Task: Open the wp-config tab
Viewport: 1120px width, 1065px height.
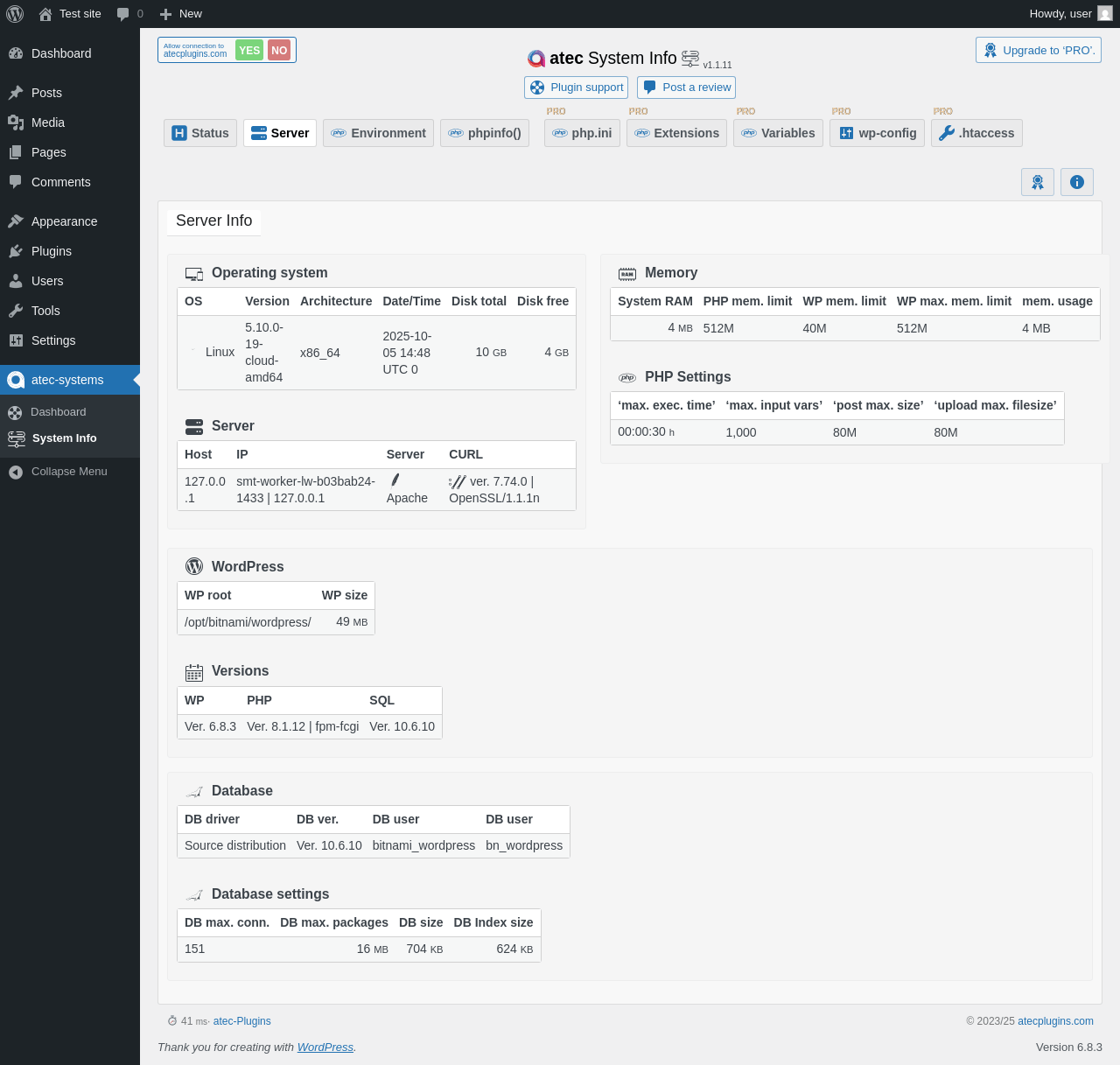Action: [877, 133]
